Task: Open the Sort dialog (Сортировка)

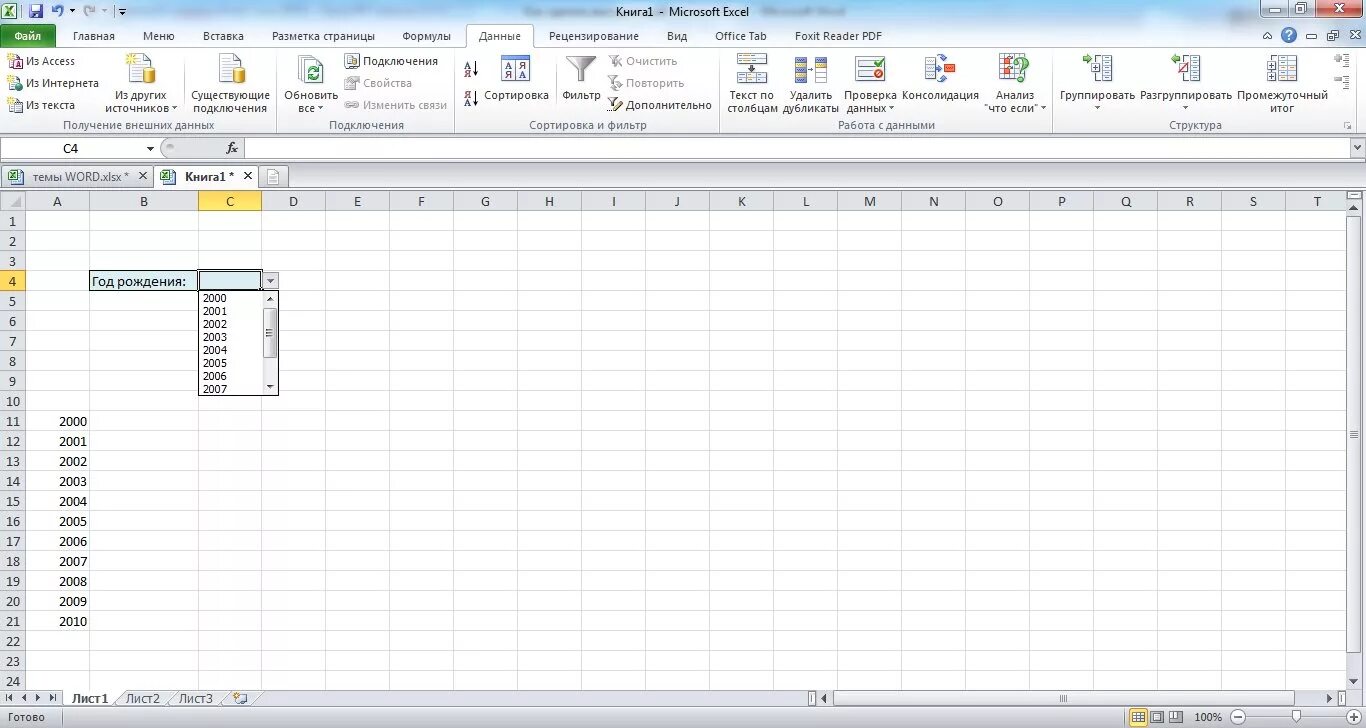Action: [516, 79]
